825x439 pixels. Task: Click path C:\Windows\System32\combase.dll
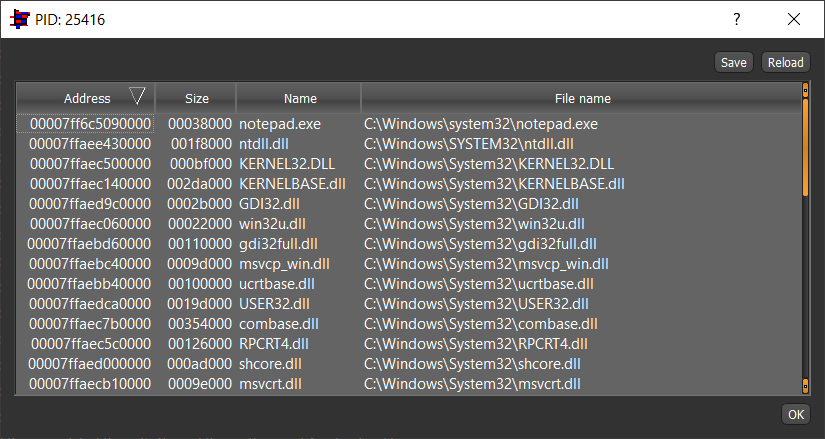(481, 324)
